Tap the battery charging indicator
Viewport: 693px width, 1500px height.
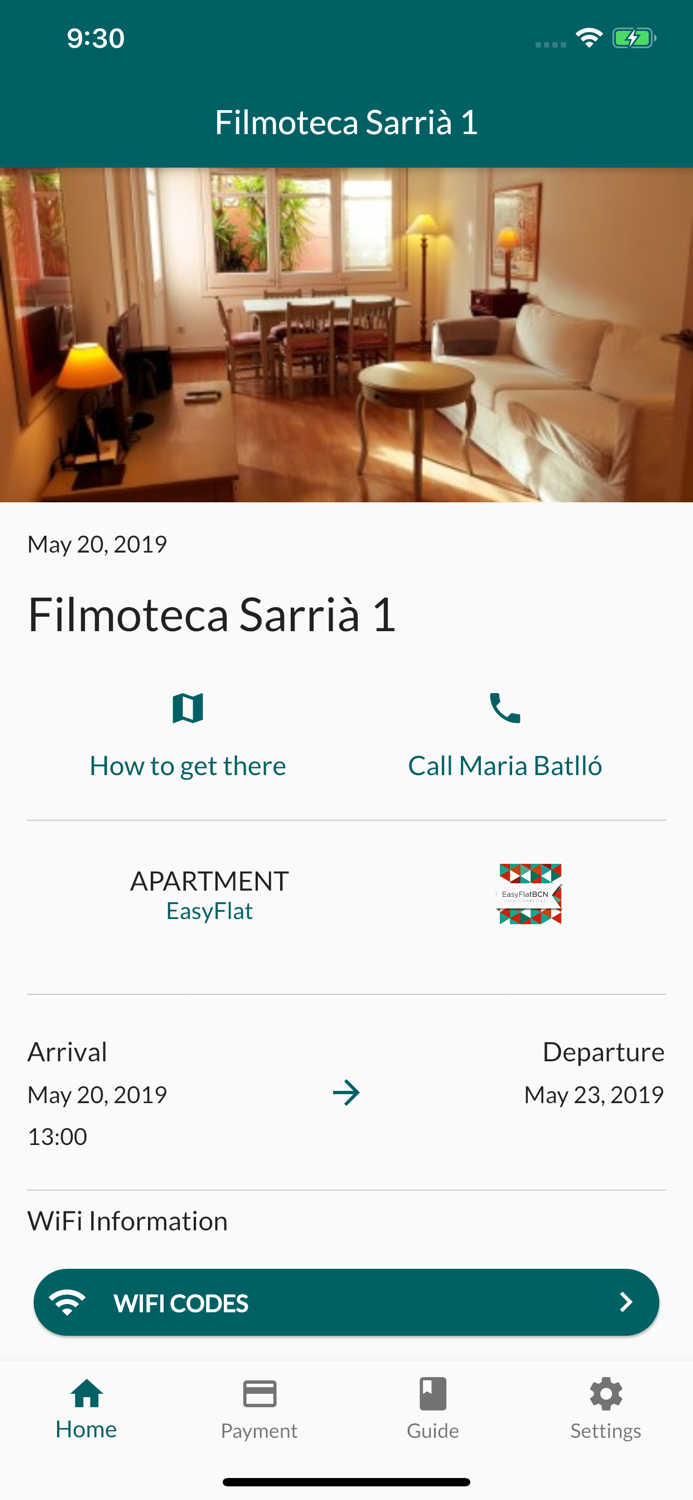click(634, 36)
